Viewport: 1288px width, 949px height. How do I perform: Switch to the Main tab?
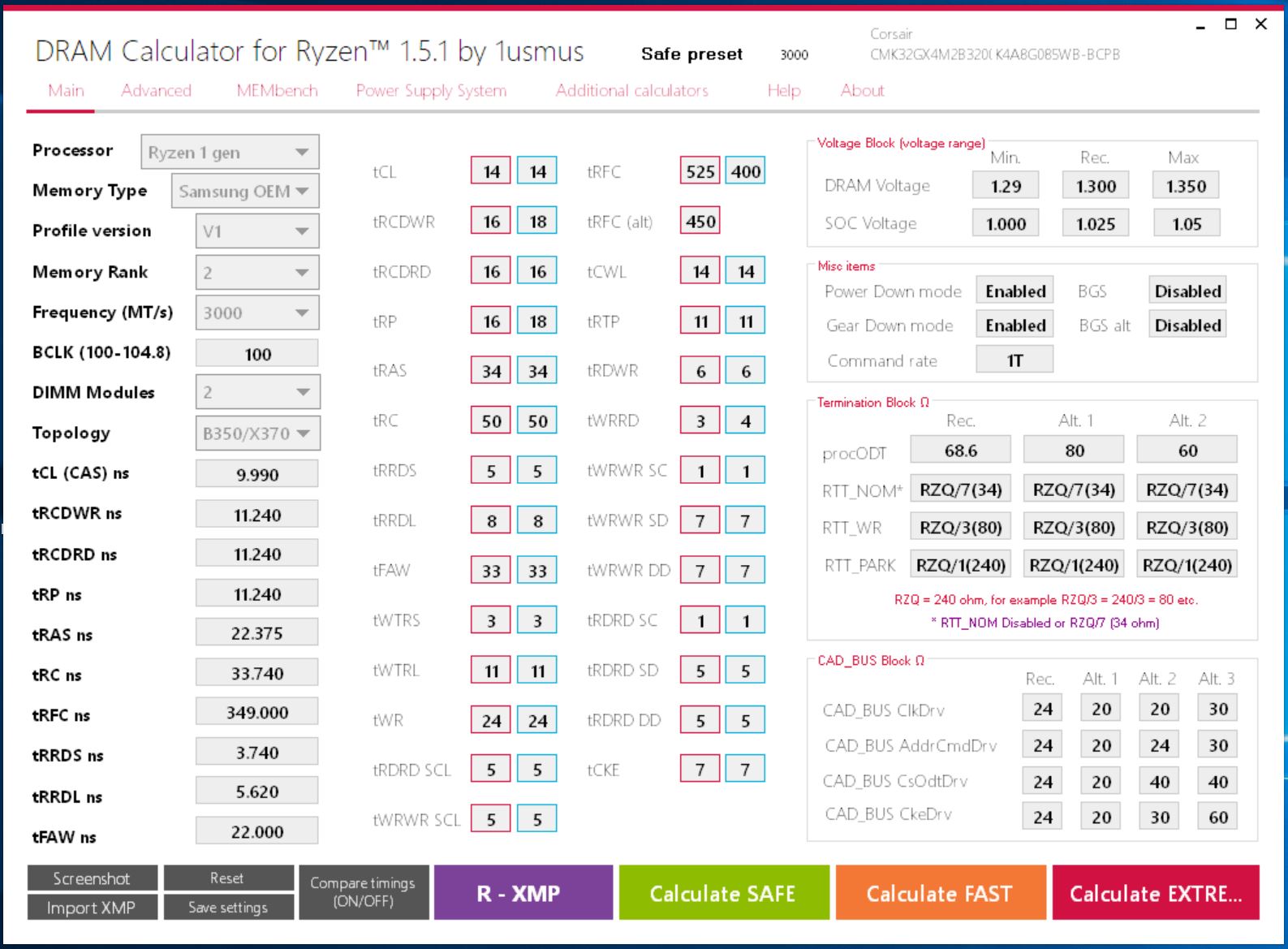(x=66, y=90)
